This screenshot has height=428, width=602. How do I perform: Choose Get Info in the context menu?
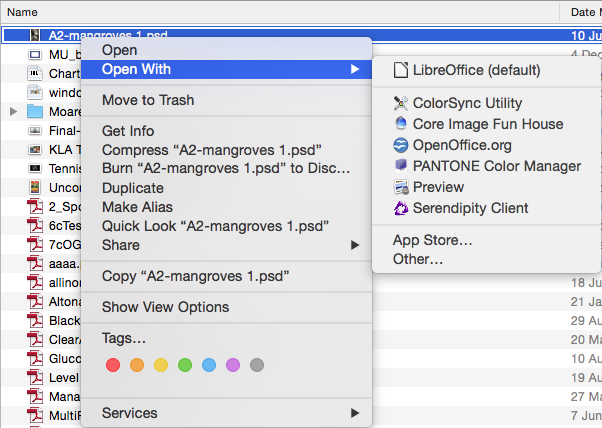(227, 131)
